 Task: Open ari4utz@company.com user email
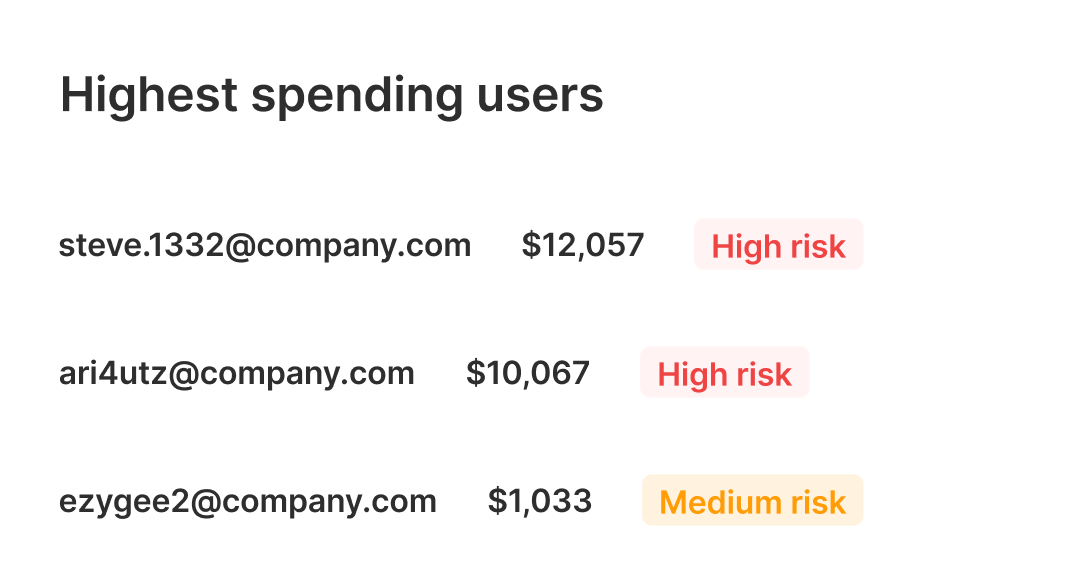tap(236, 374)
